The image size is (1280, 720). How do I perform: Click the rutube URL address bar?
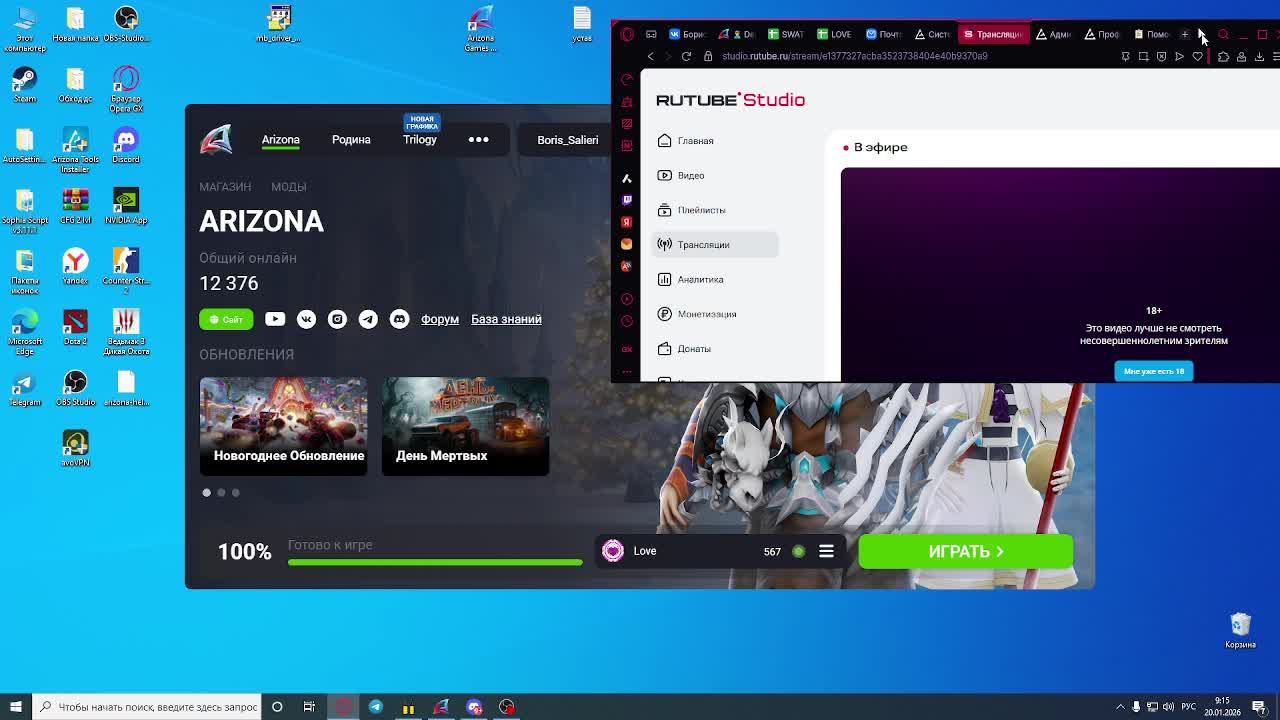(x=855, y=56)
